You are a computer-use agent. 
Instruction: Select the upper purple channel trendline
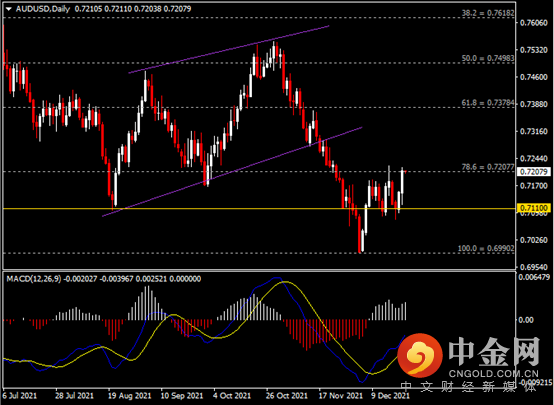point(229,49)
